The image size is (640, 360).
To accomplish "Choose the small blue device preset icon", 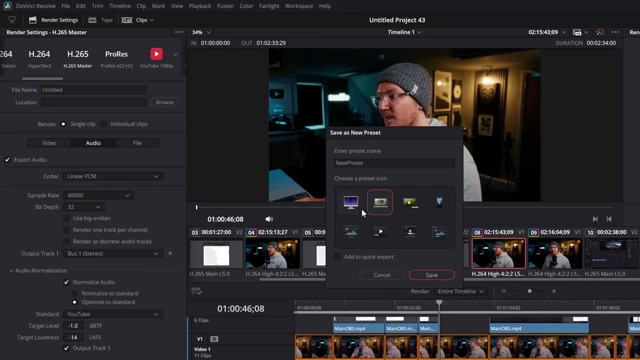I will tap(439, 202).
